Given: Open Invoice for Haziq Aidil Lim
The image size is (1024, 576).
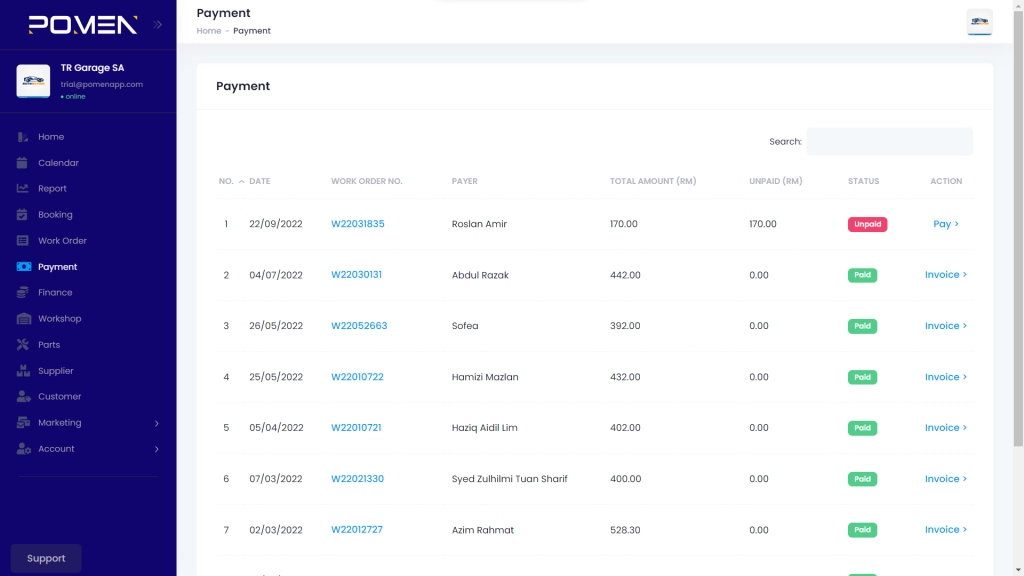Looking at the screenshot, I should click(x=946, y=428).
